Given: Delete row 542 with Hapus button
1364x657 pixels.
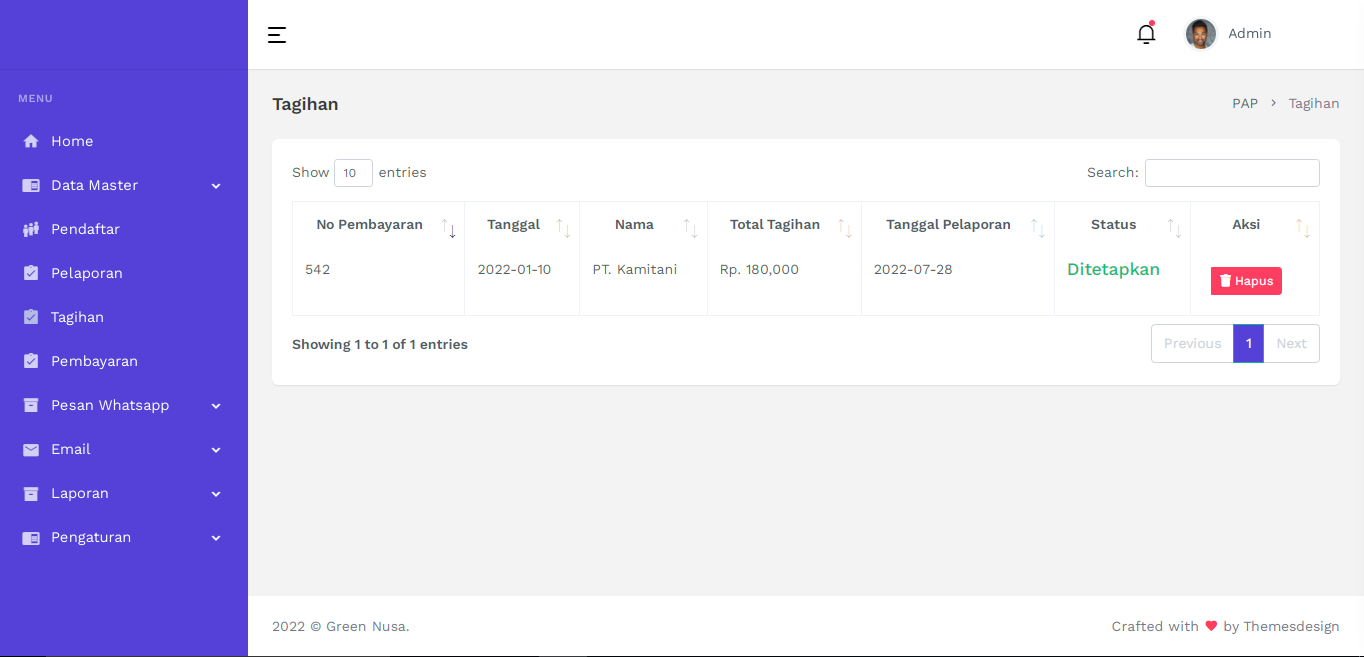Looking at the screenshot, I should point(1245,281).
